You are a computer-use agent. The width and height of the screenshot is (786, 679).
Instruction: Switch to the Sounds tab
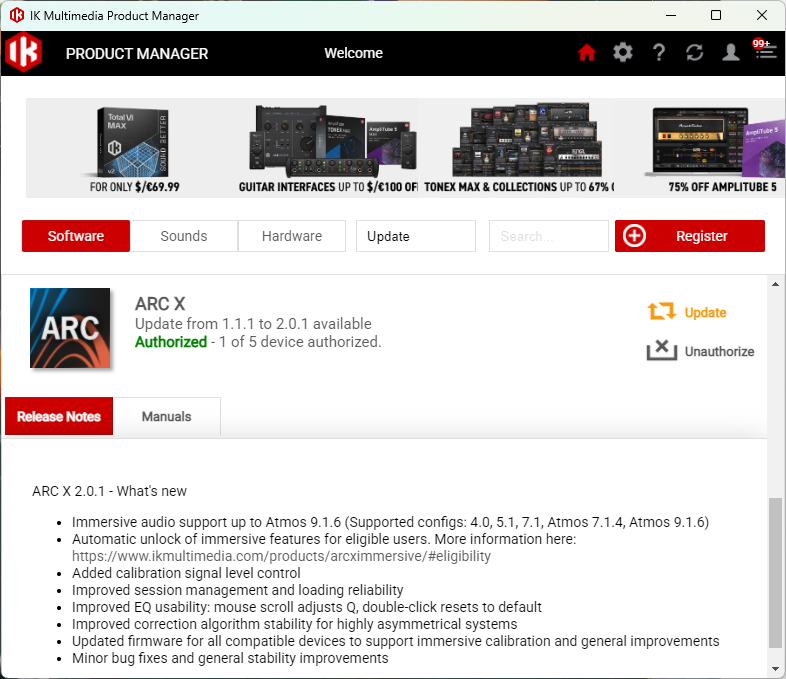[x=183, y=236]
